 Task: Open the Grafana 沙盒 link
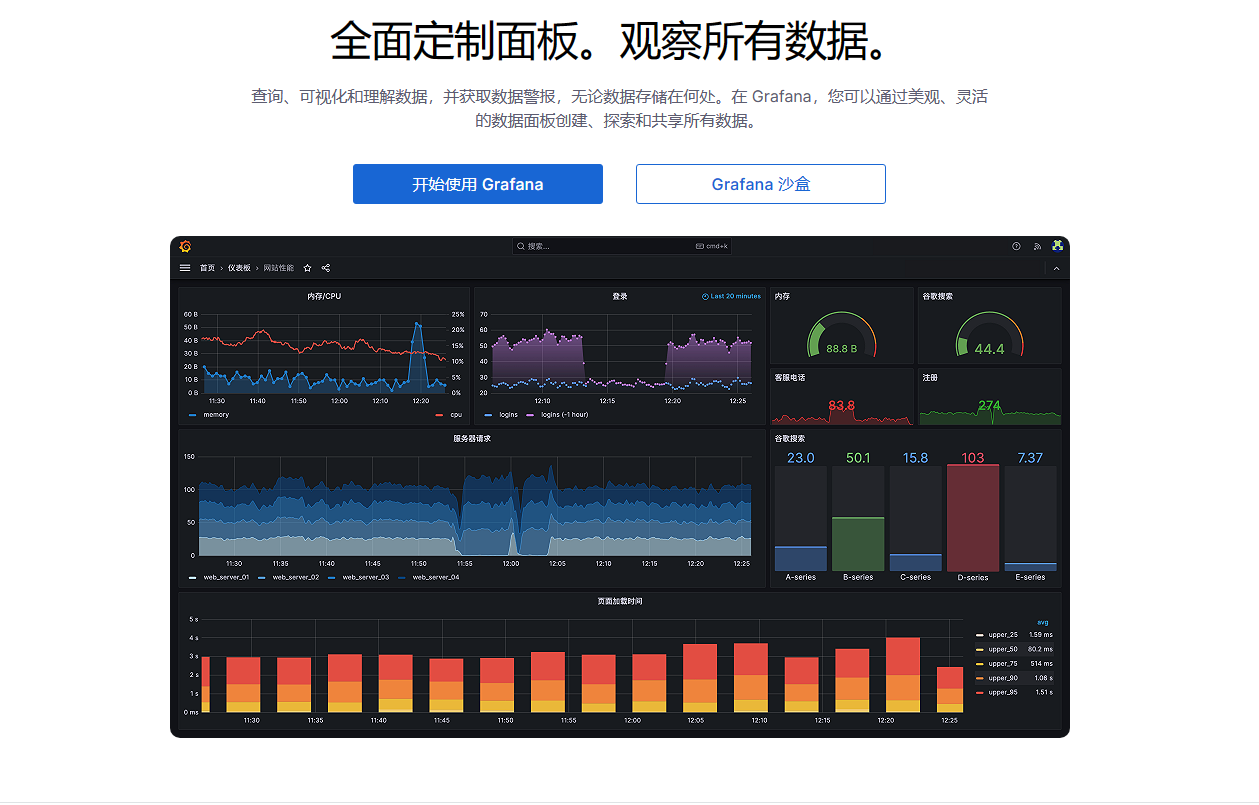coord(761,184)
